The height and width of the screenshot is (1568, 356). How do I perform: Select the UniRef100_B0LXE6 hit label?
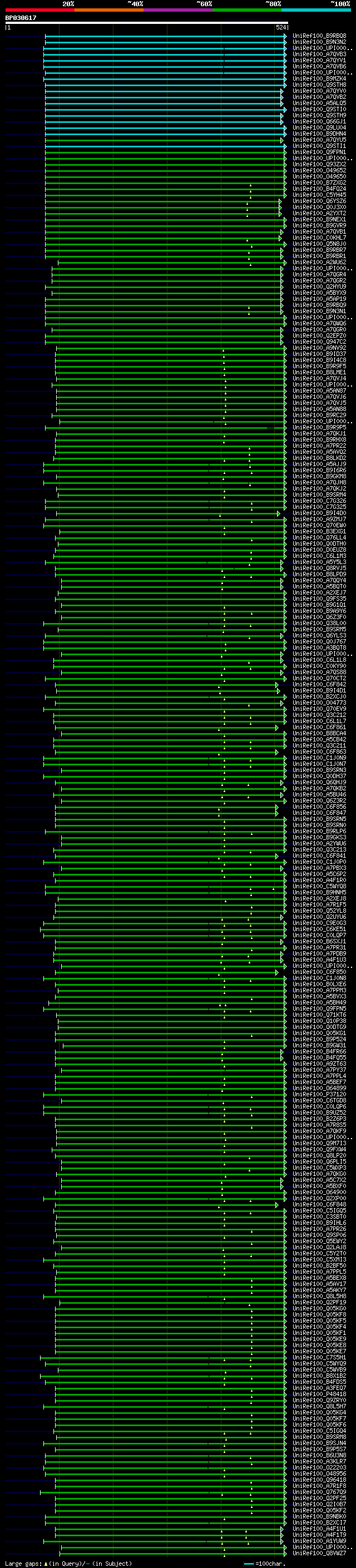(319, 985)
